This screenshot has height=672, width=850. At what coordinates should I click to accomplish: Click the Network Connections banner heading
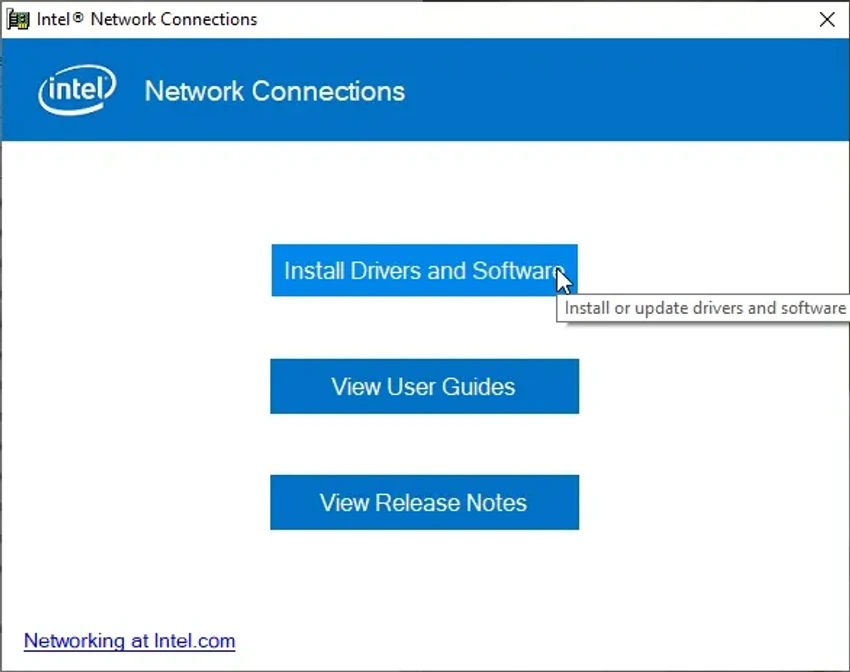275,91
